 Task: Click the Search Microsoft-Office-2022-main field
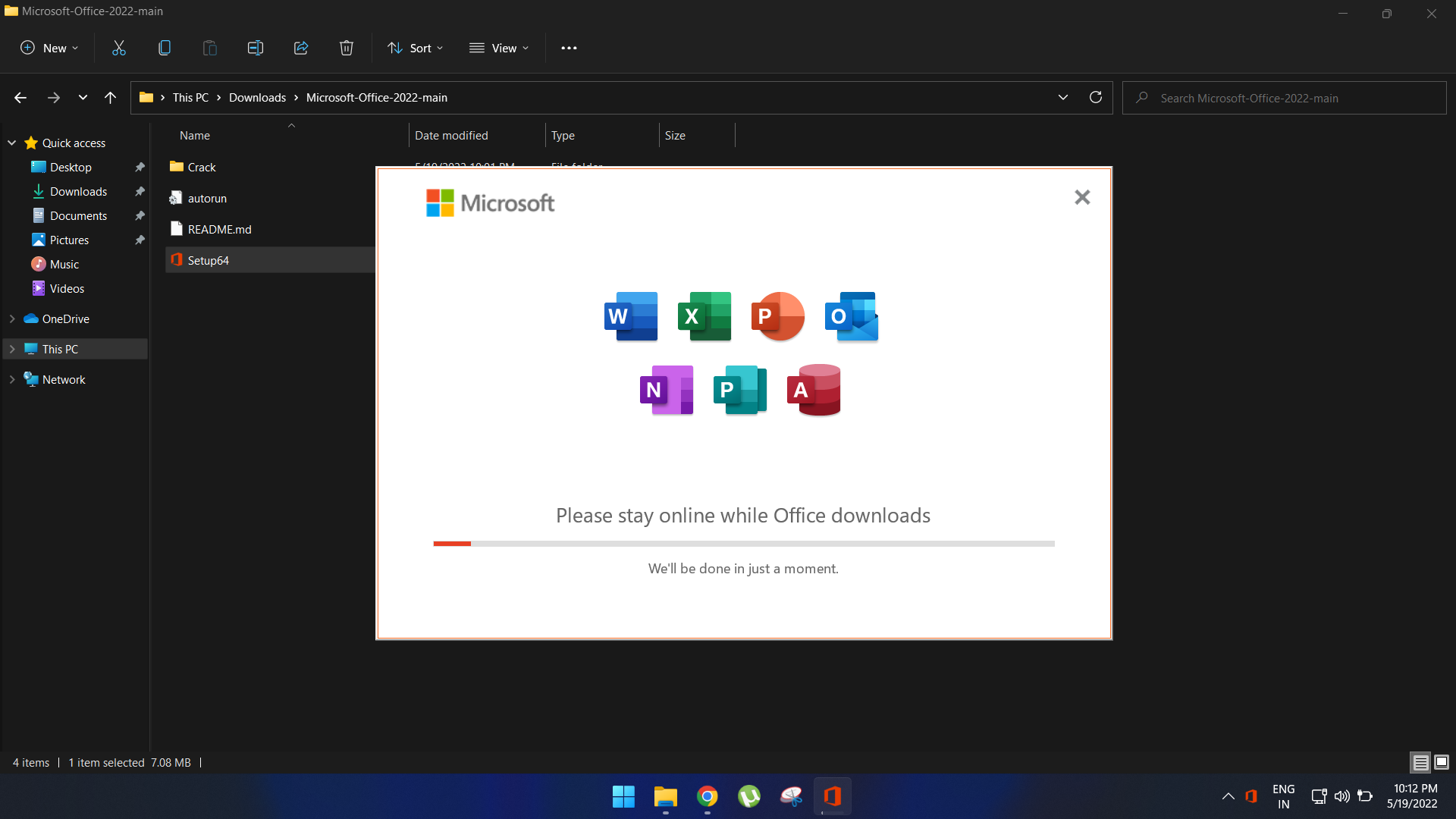1285,98
